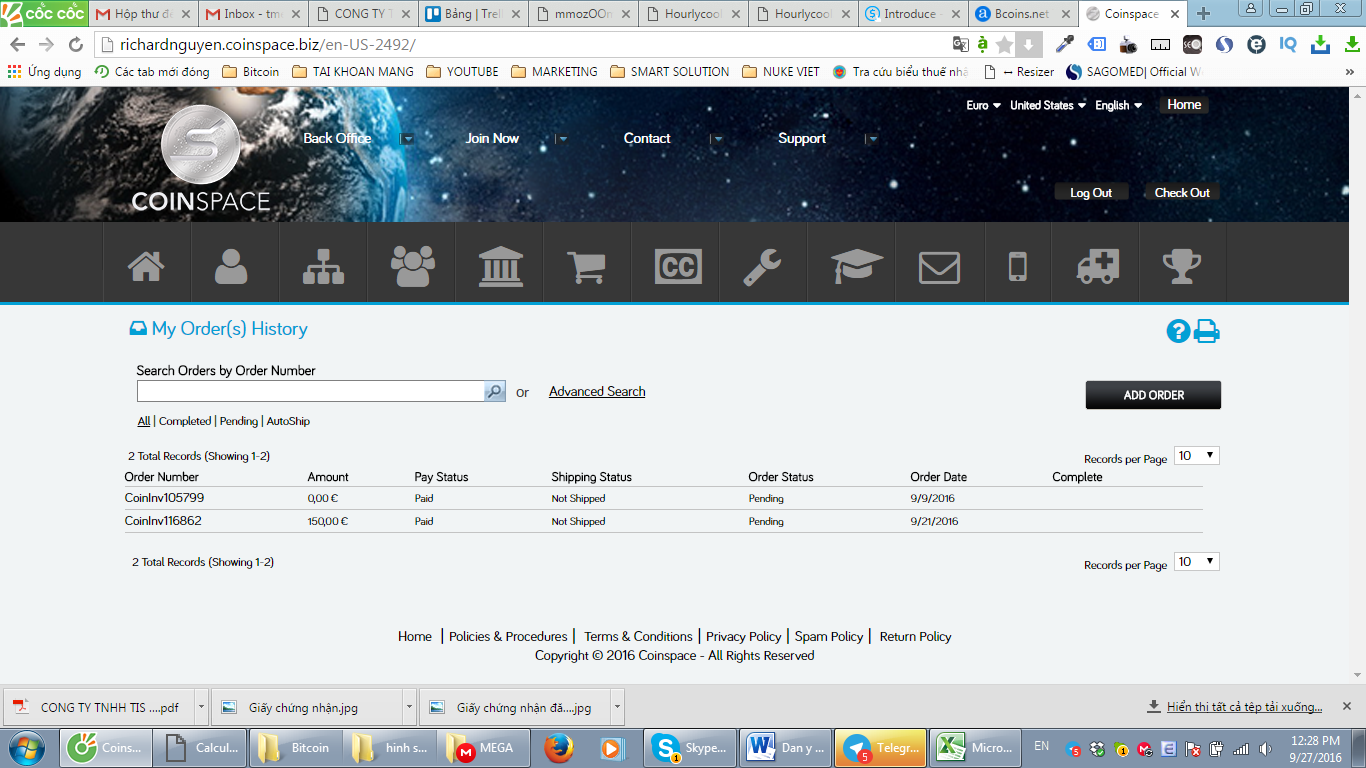Open the mobile phone icon

(1017, 267)
